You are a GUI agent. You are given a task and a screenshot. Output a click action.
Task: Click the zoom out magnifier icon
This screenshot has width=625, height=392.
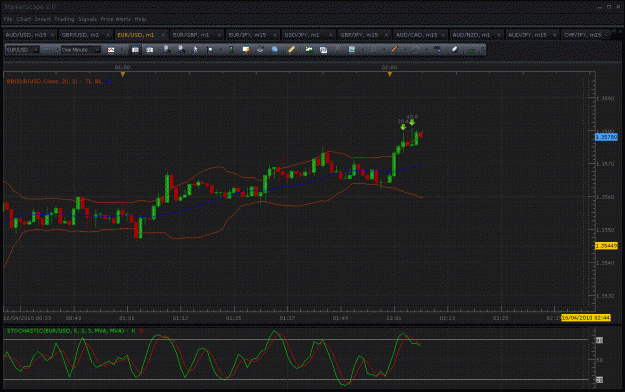[181, 50]
